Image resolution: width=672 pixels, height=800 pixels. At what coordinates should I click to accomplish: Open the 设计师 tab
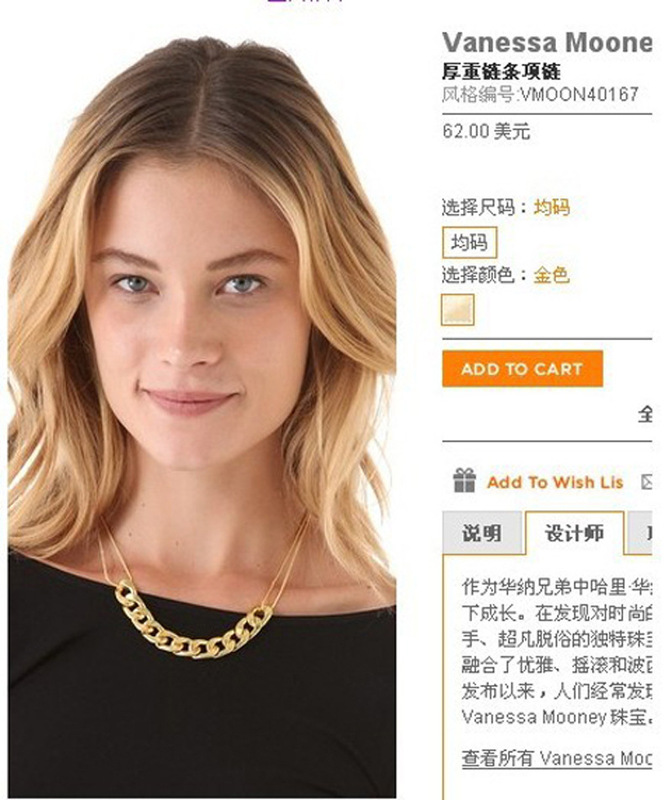tap(575, 533)
